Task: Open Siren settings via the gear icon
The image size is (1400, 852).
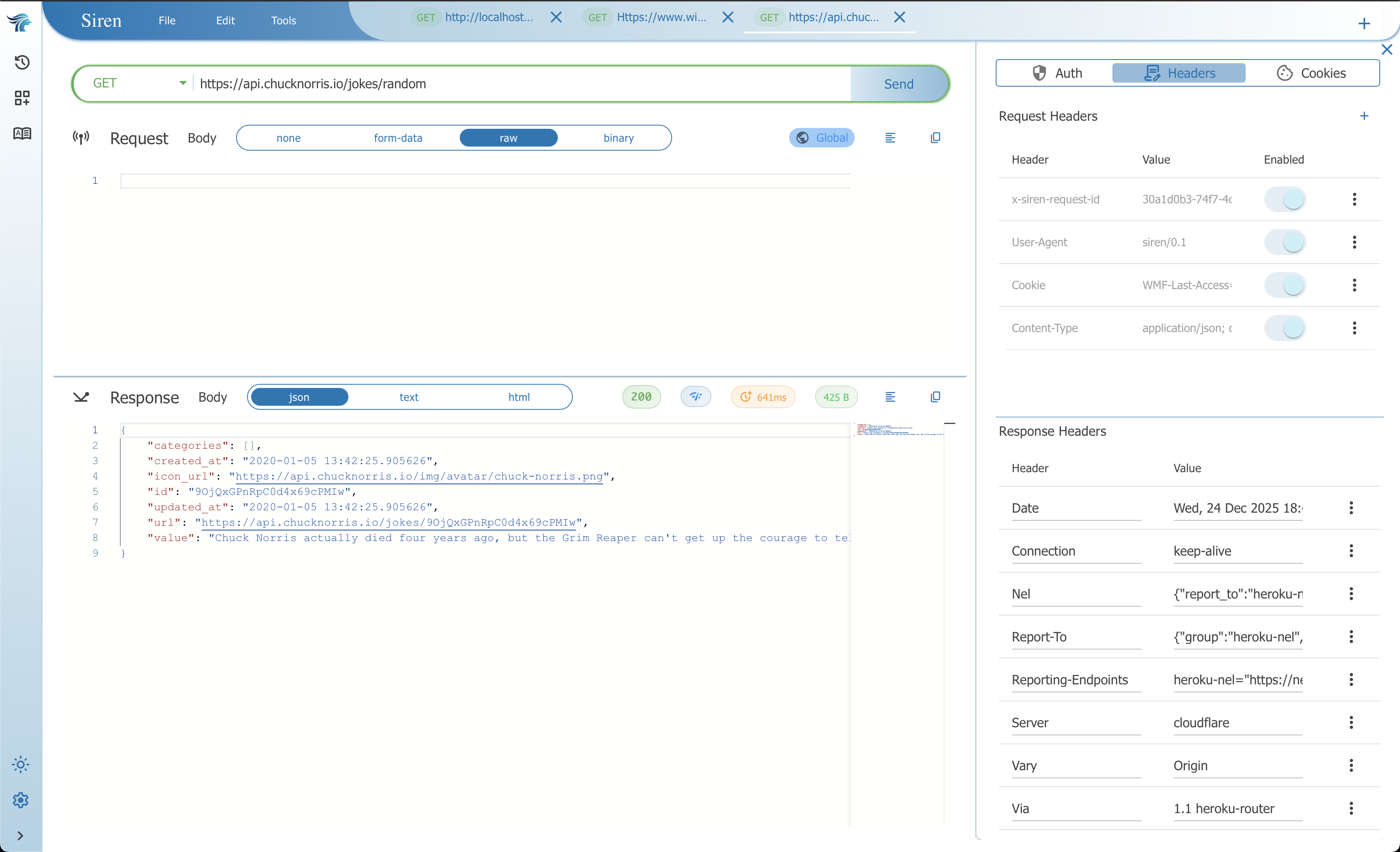Action: (21, 800)
